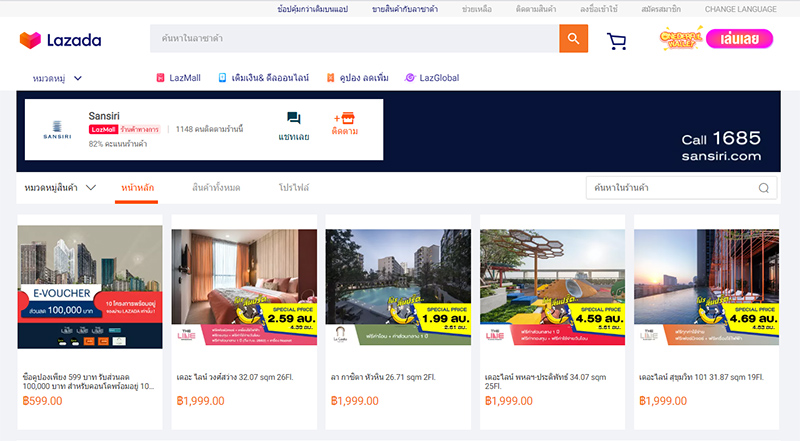
Task: Click the Lazada main search field
Action: tap(355, 38)
